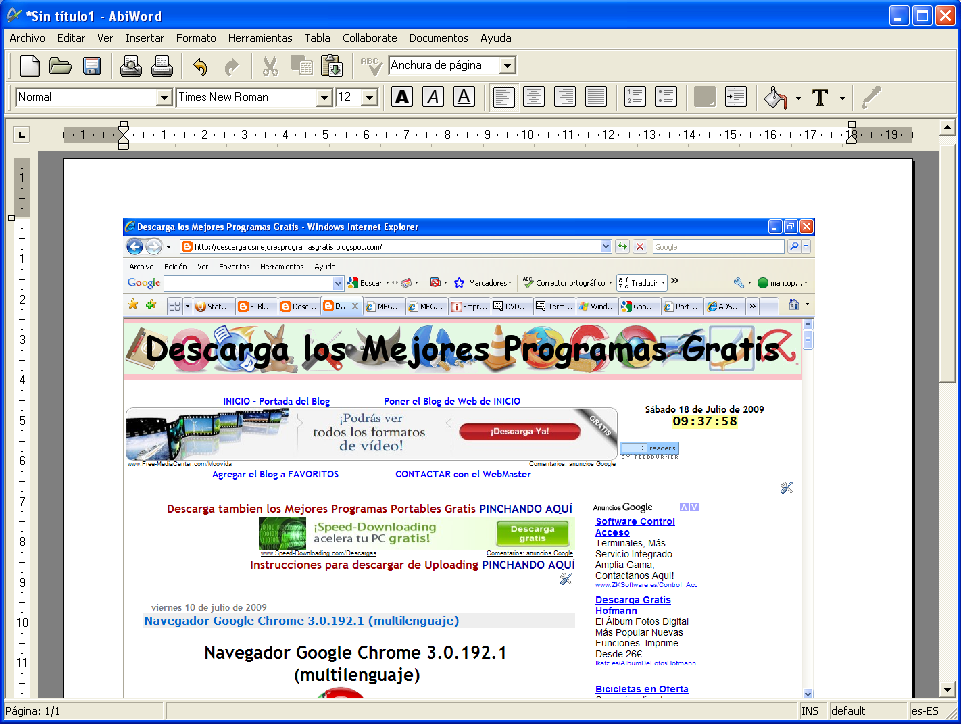Click the ruler tab-type selector box
961x724 pixels.
pyautogui.click(x=21, y=134)
